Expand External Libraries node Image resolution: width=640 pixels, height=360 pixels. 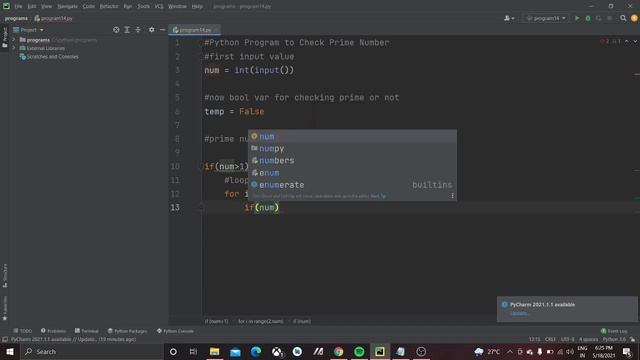pyautogui.click(x=14, y=48)
